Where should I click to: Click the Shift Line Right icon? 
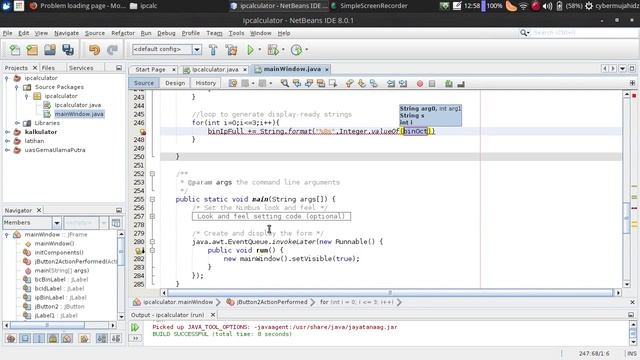click(x=403, y=84)
